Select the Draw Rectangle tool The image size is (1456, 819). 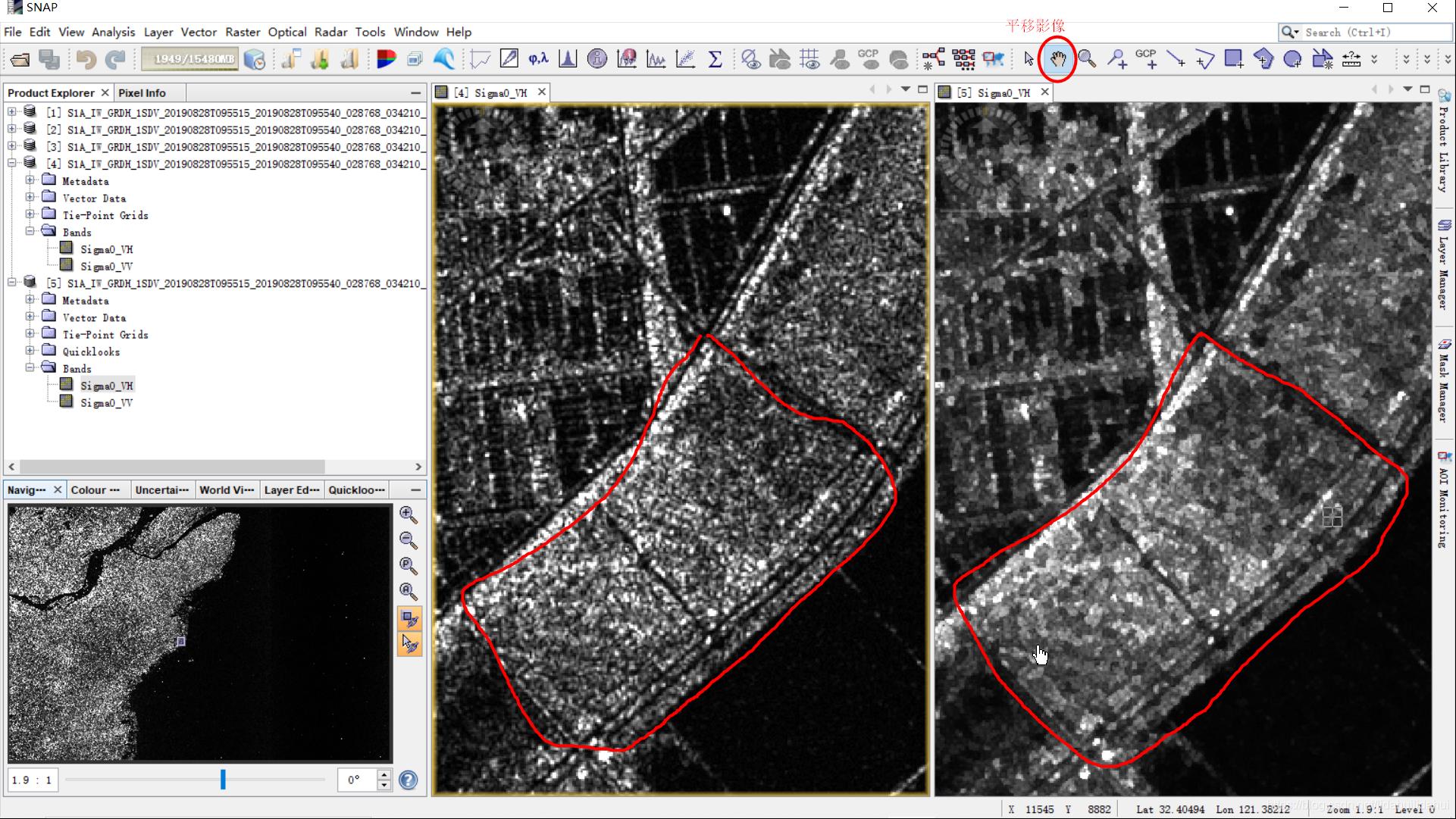click(x=1234, y=59)
